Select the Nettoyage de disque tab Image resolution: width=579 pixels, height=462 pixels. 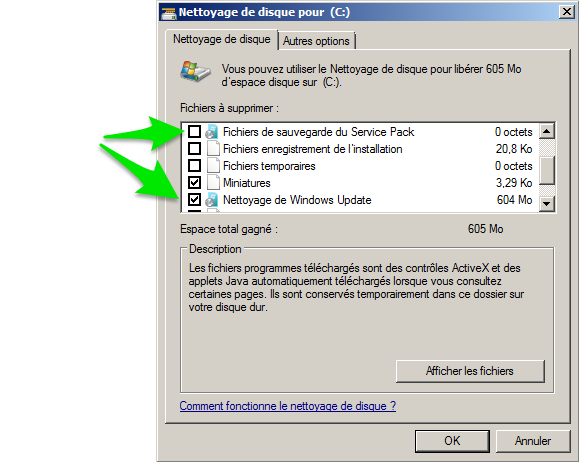pos(222,39)
